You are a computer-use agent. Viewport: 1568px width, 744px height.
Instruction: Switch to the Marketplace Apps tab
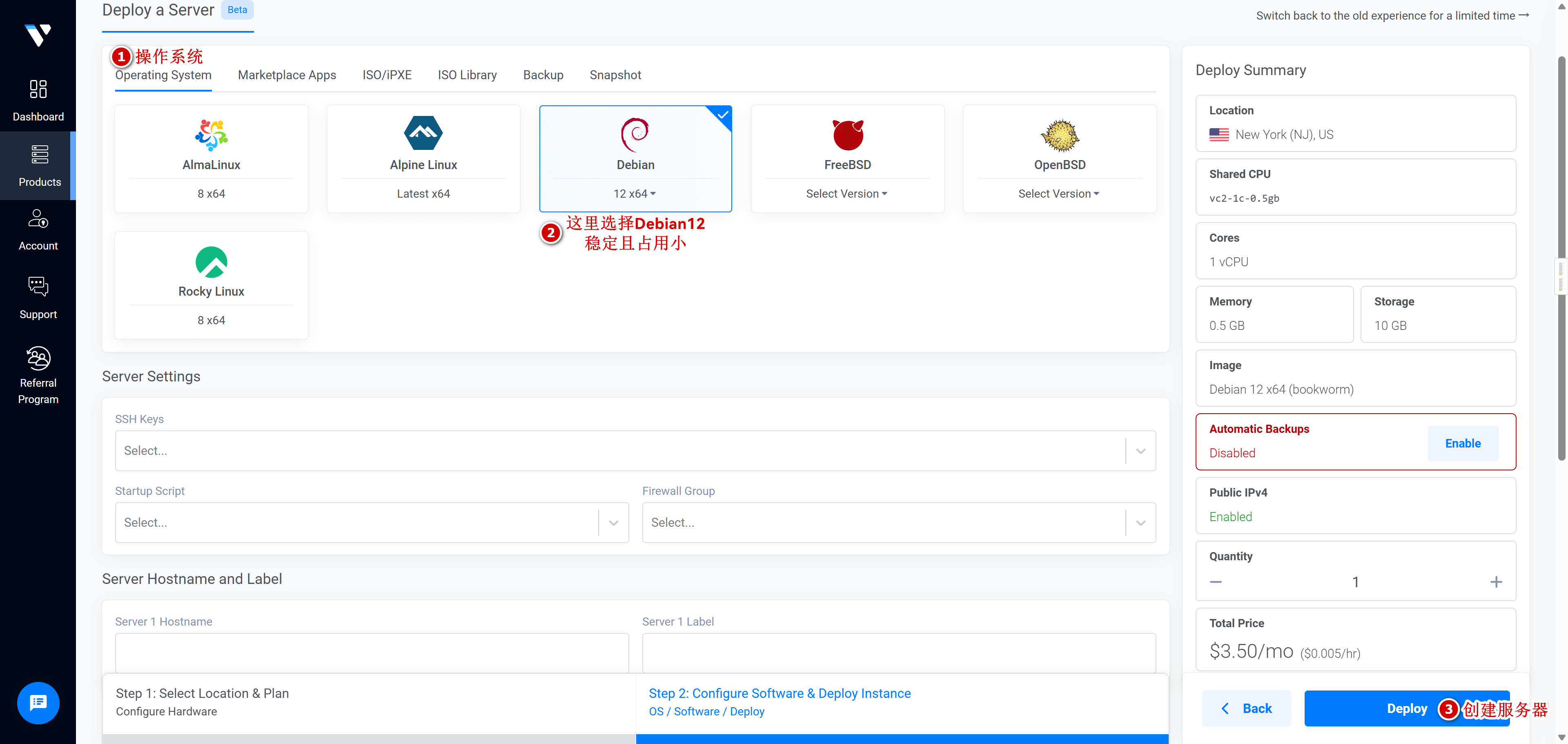coord(287,74)
